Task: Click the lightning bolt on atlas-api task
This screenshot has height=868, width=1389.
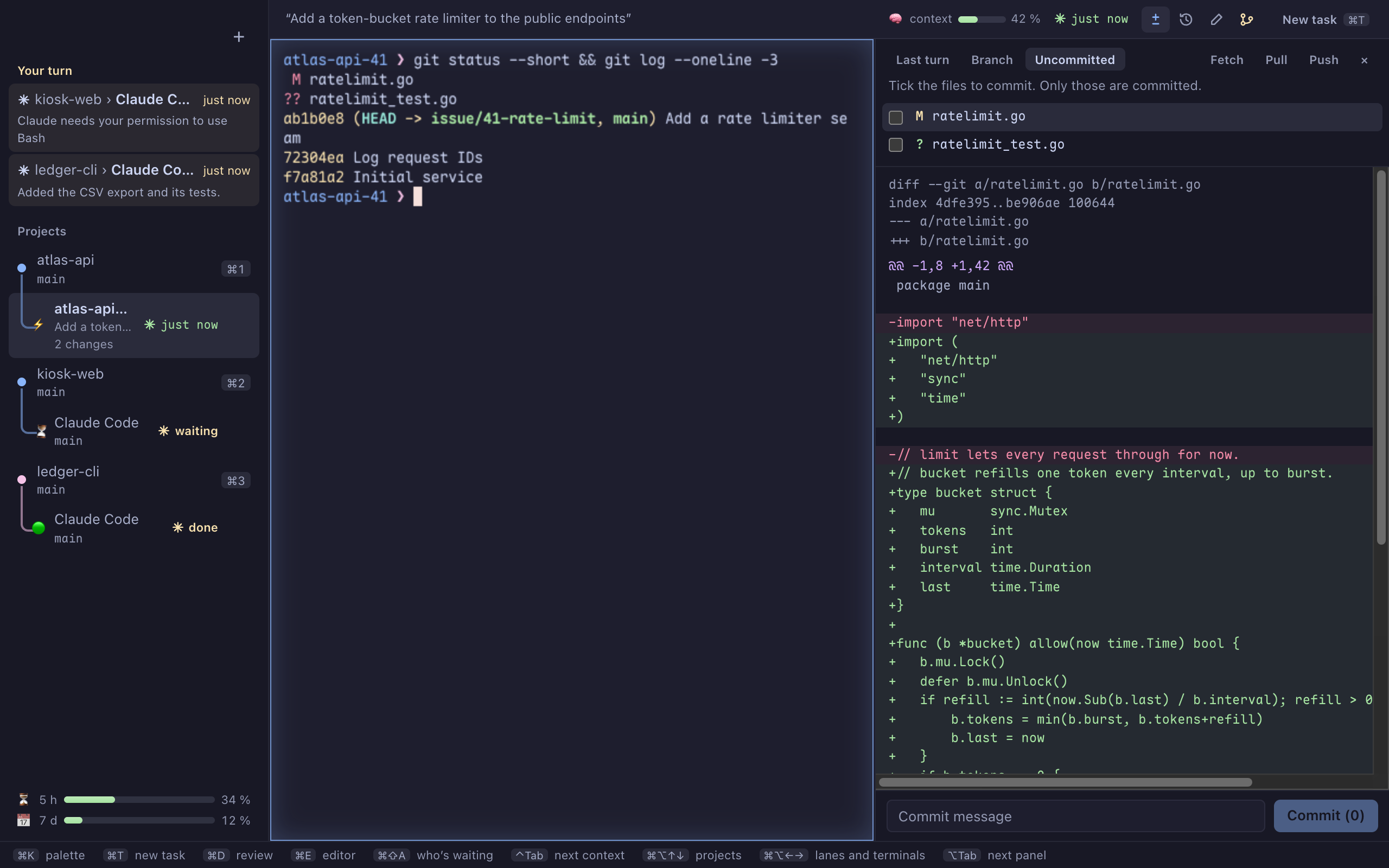Action: pos(39,324)
